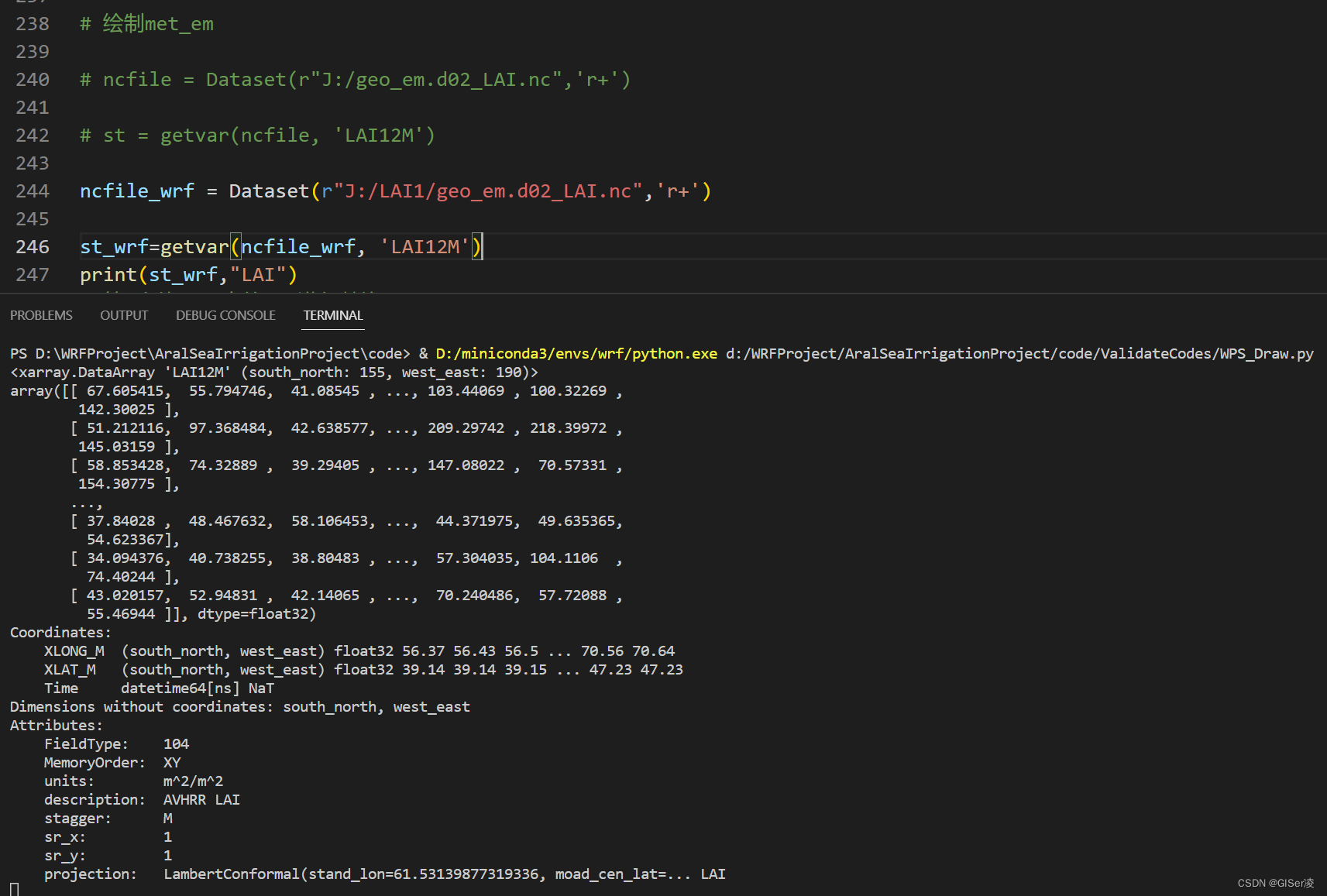1327x896 pixels.
Task: Click the 'Attributes:' label
Action: [x=57, y=726]
